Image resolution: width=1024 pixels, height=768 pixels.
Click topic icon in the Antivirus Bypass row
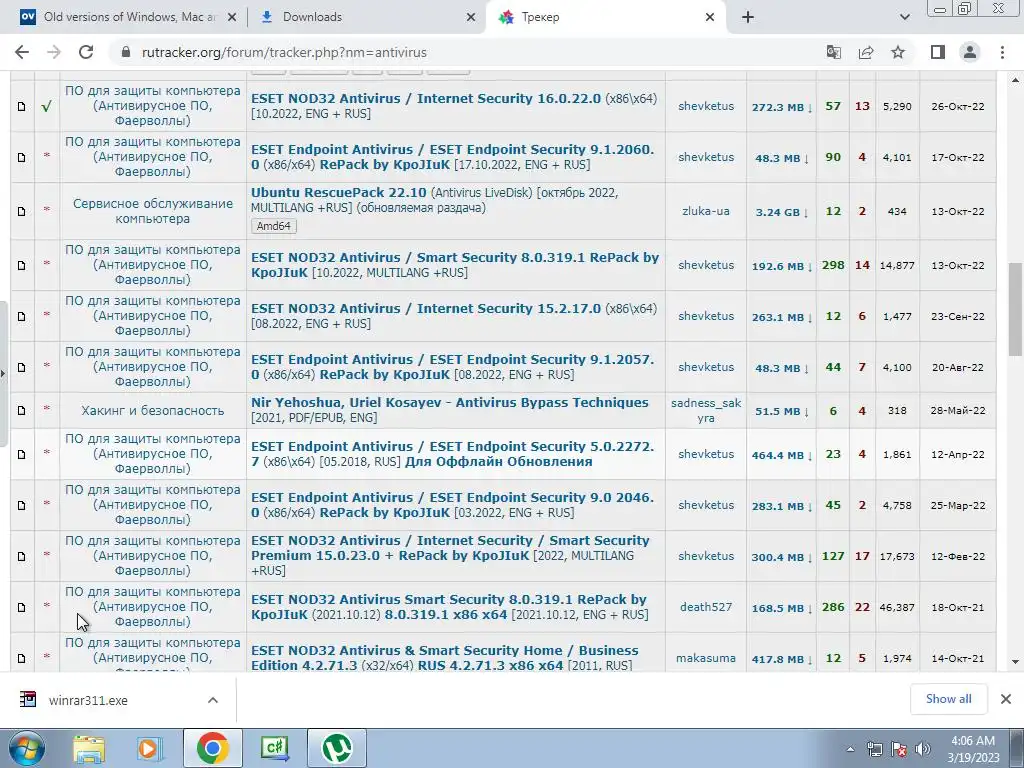22,411
